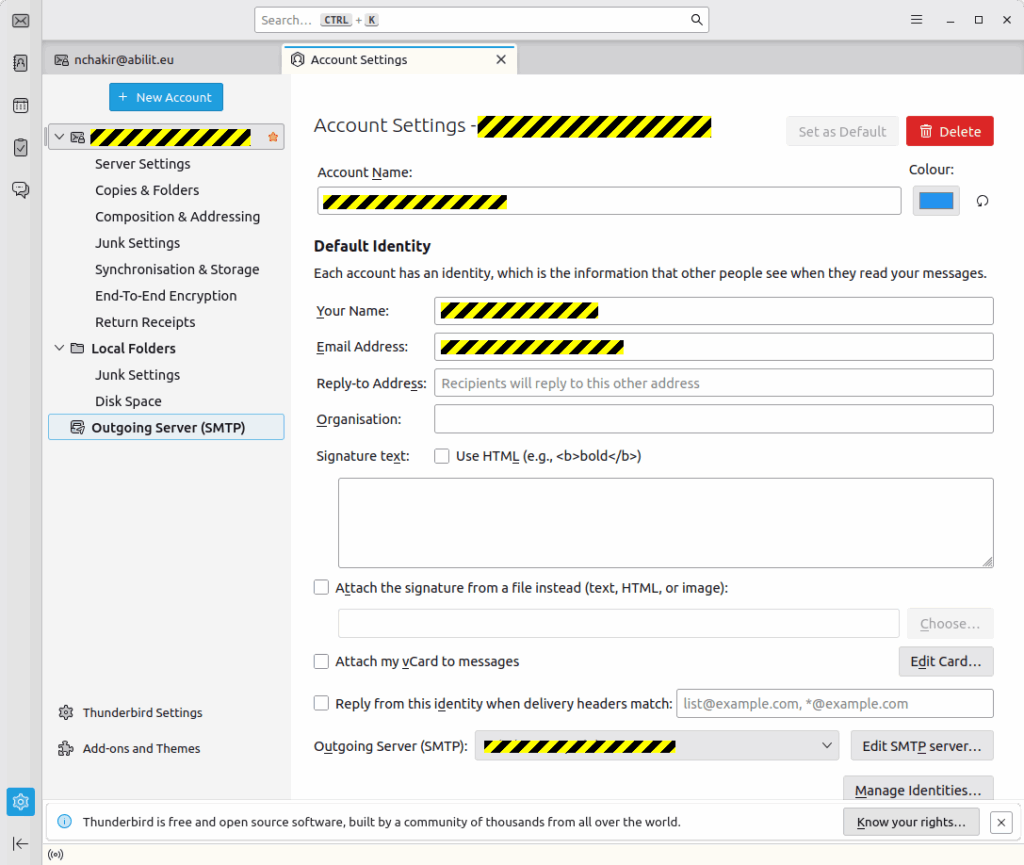1024x865 pixels.
Task: Check Attach the signature from a file
Action: (321, 588)
